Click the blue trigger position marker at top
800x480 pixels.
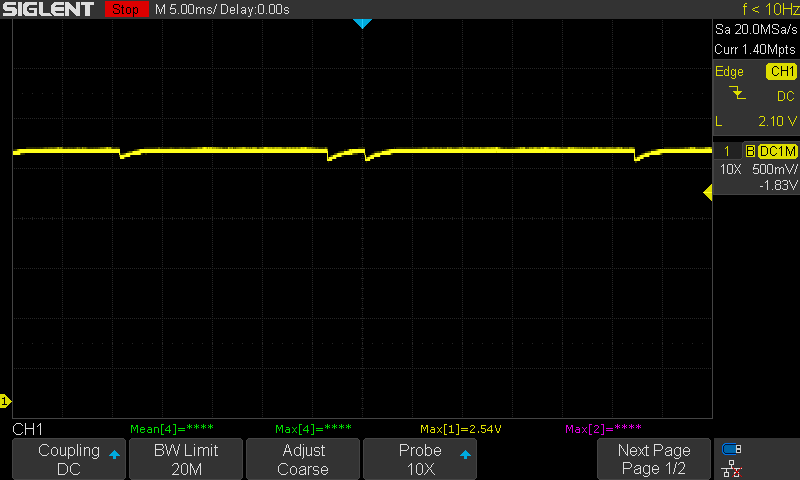click(362, 23)
